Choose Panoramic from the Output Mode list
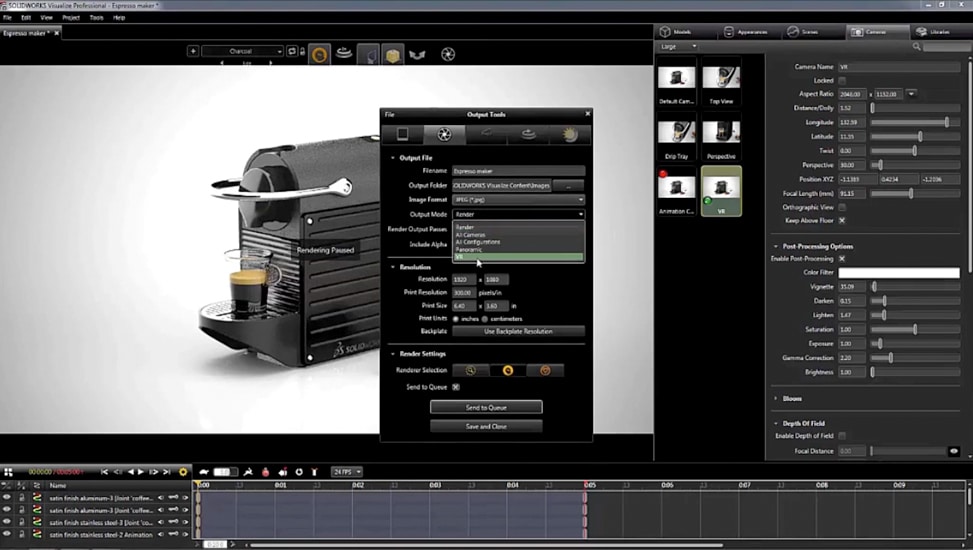973x550 pixels. tap(468, 248)
